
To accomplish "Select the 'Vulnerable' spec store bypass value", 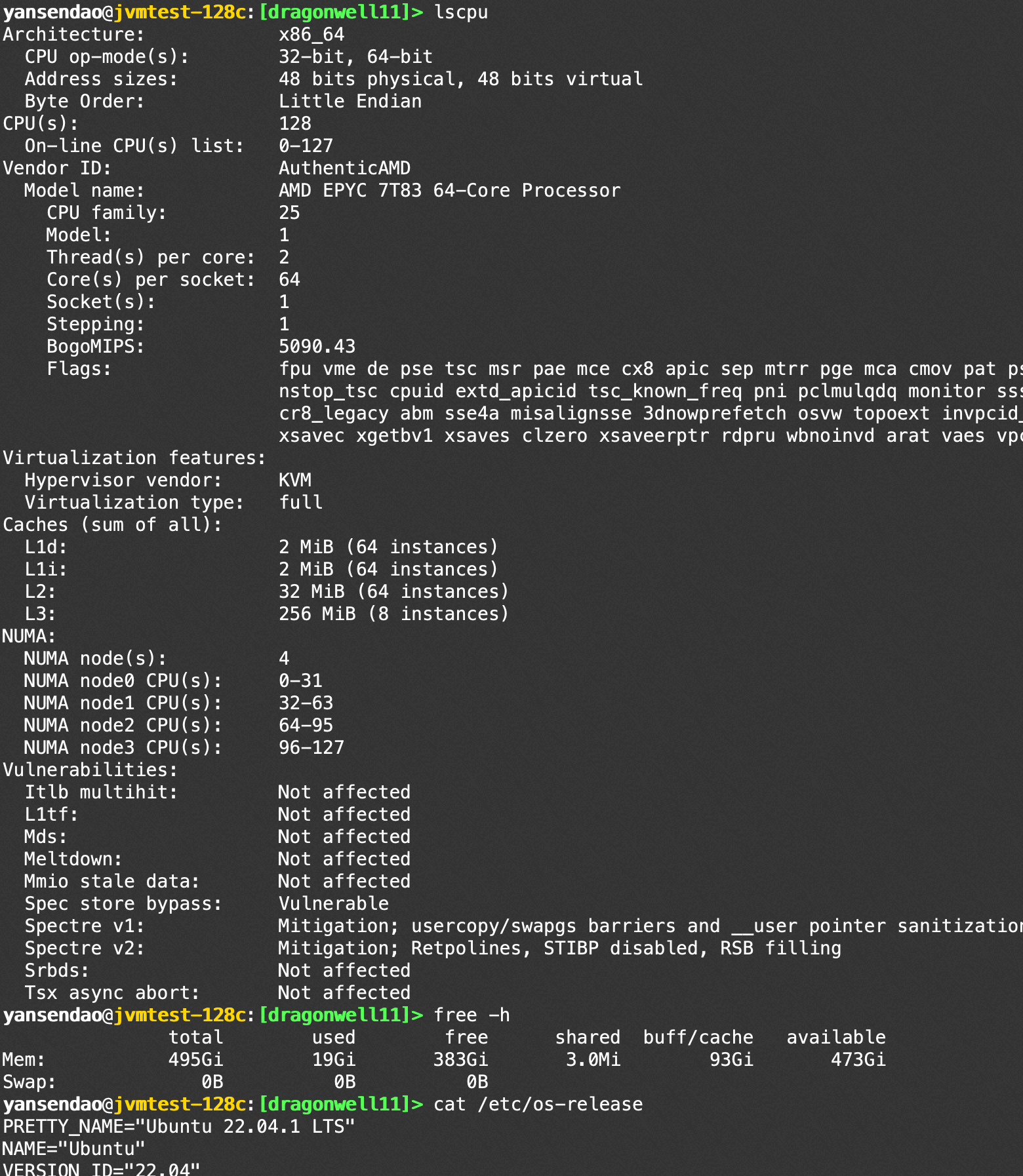I will coord(334,904).
